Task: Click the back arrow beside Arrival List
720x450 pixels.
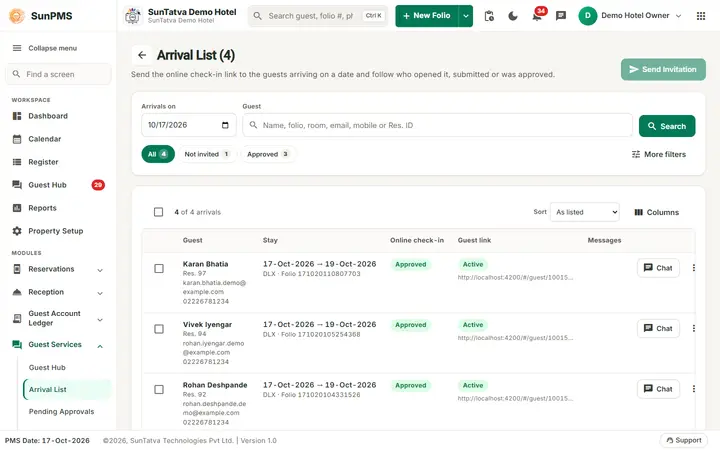Action: [142, 55]
